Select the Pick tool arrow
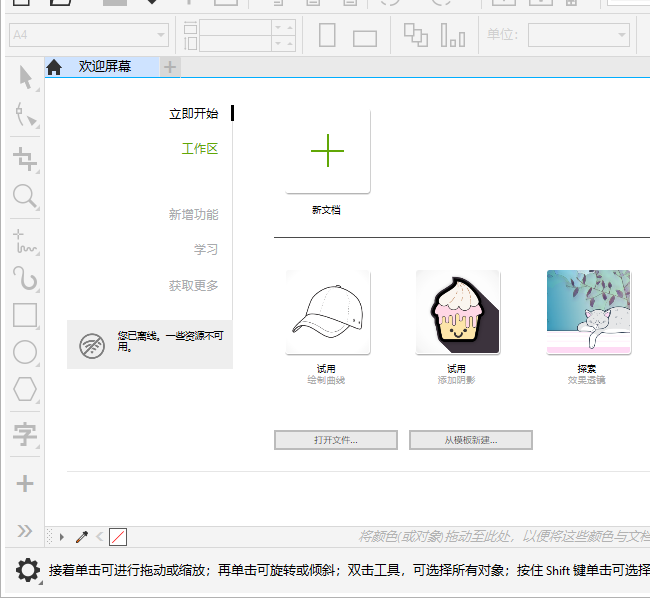 click(25, 77)
